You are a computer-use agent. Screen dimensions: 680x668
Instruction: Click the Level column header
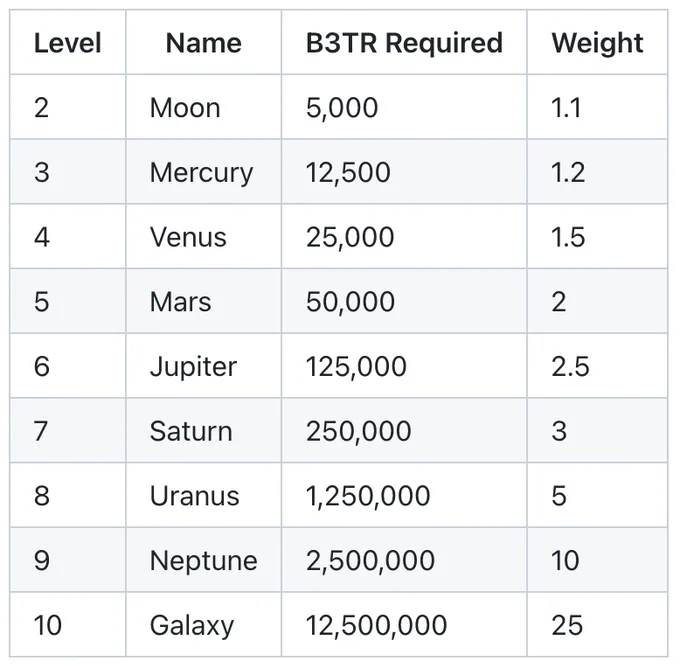click(x=68, y=43)
